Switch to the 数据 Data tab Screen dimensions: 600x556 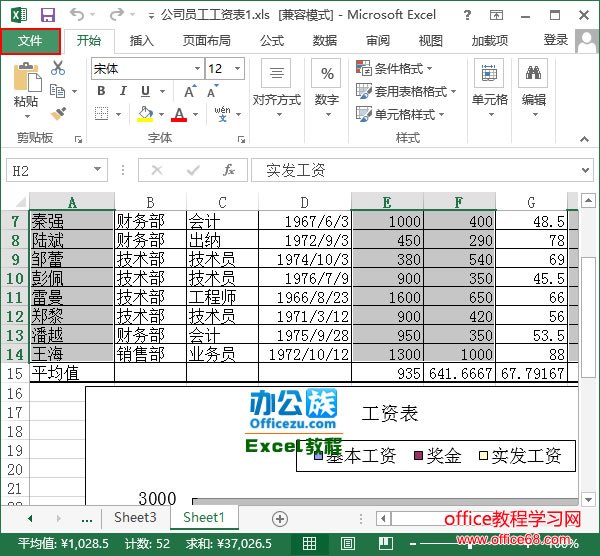point(324,40)
